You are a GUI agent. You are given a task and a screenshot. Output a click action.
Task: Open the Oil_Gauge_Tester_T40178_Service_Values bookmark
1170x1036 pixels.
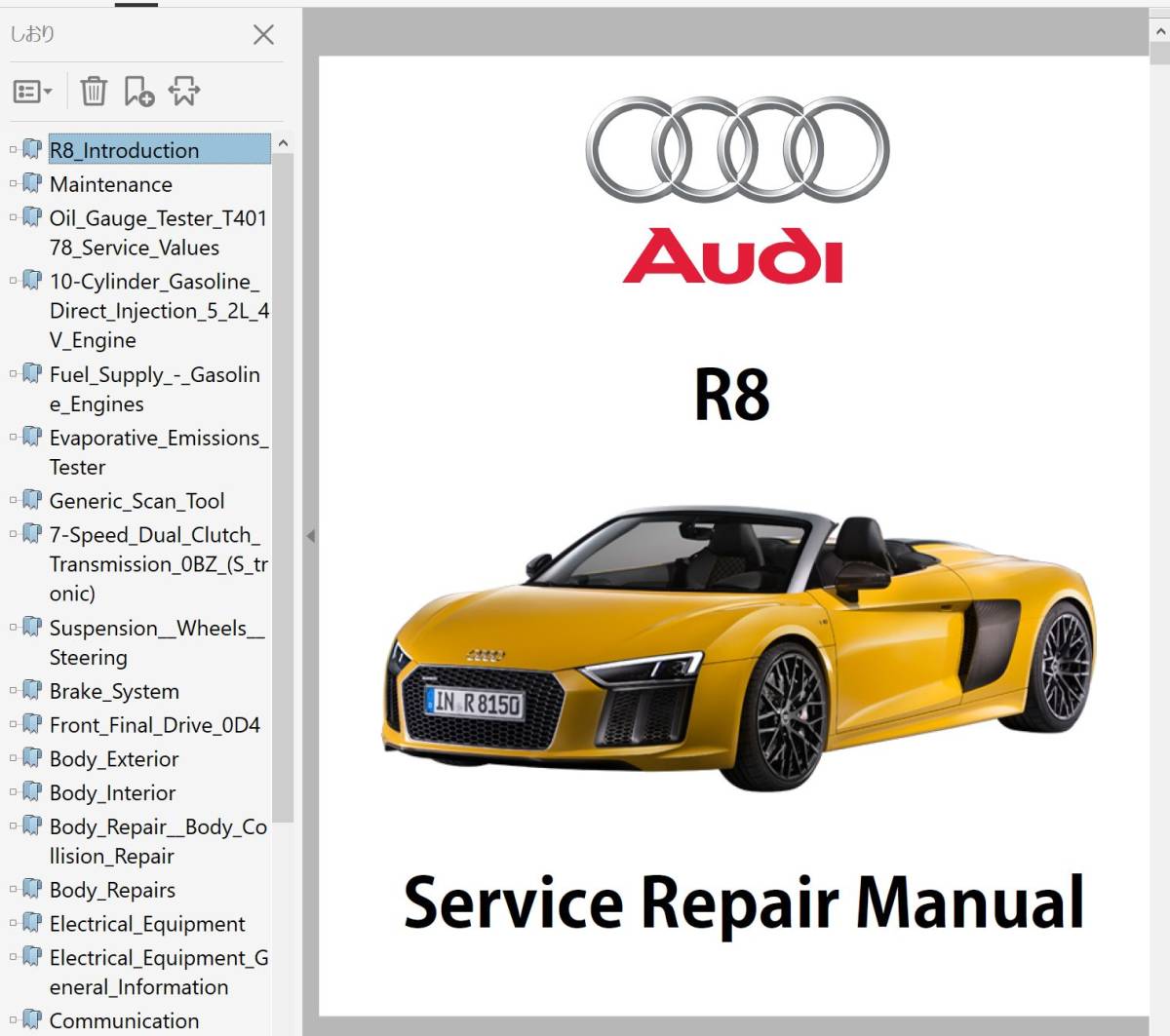click(x=158, y=233)
